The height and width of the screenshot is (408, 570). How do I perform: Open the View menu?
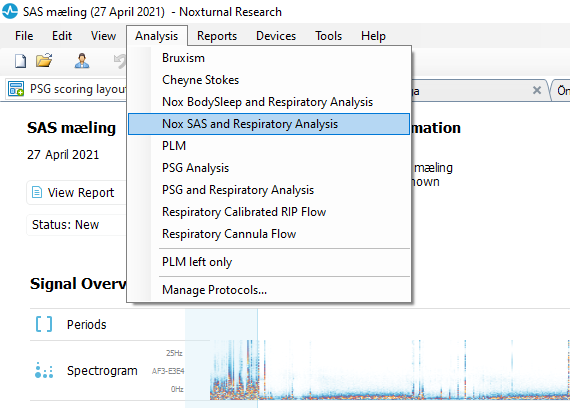tap(103, 36)
